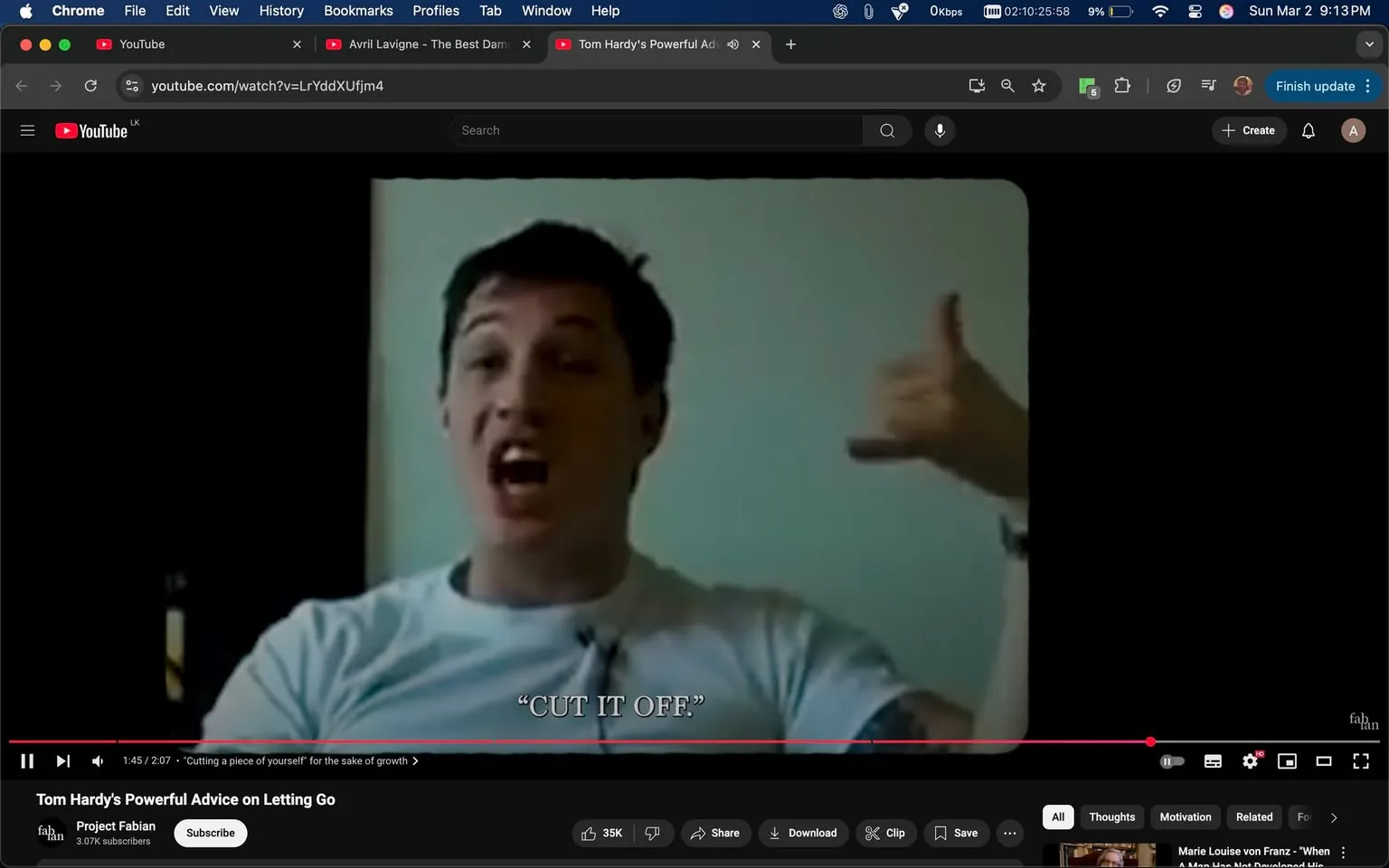Switch to the Avril Lavigne tab
Viewport: 1389px width, 868px height.
pyautogui.click(x=420, y=43)
